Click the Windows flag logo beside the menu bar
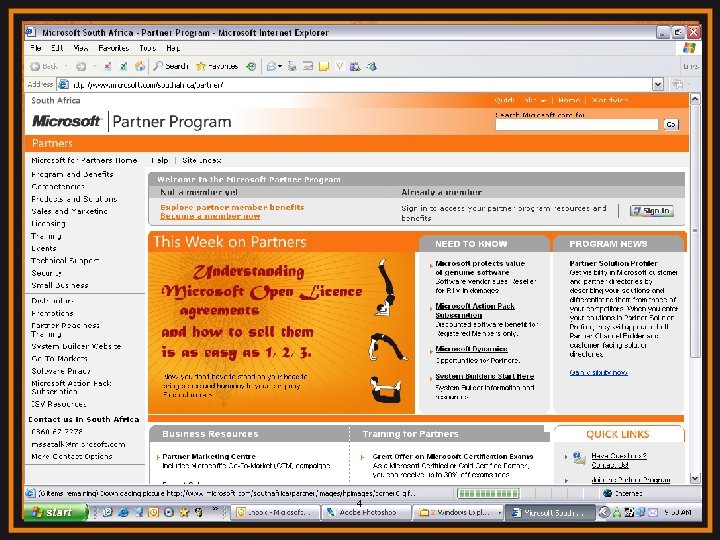The height and width of the screenshot is (540, 720). (689, 48)
